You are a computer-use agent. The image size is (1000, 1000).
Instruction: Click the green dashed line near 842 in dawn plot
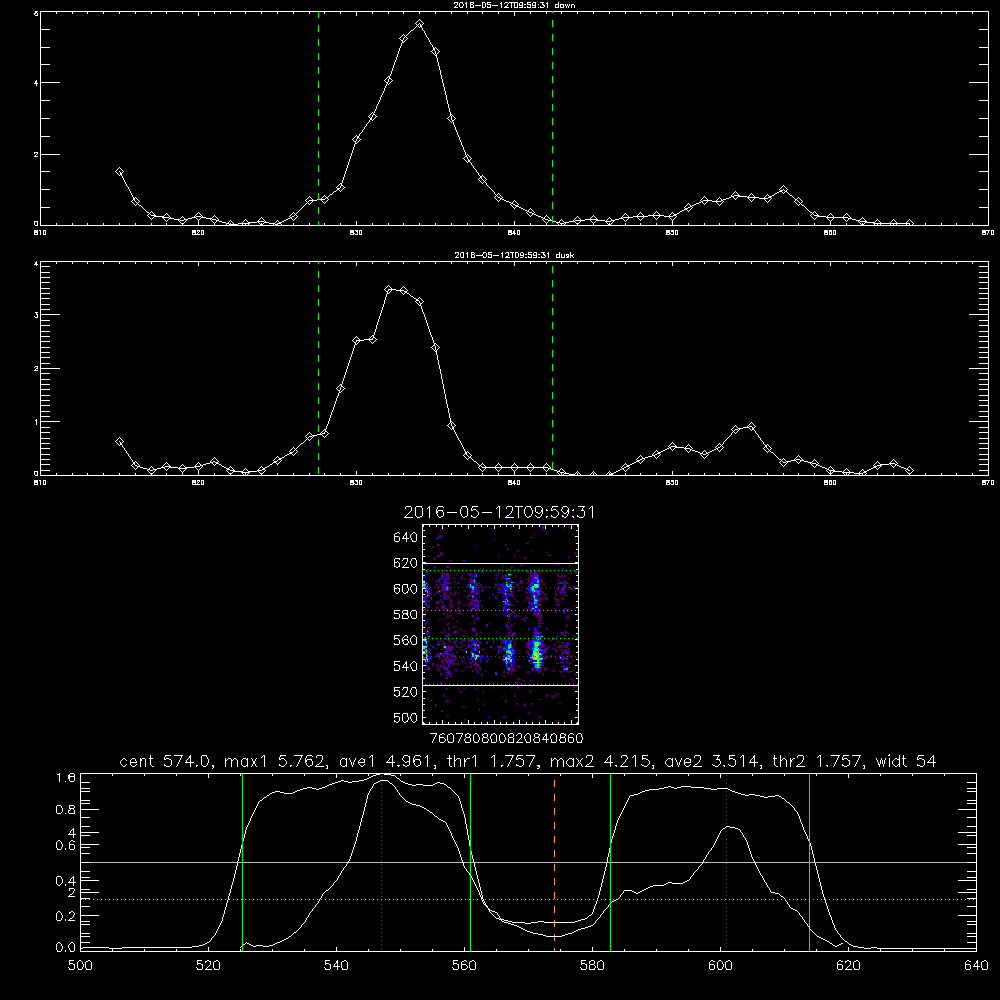click(x=552, y=118)
